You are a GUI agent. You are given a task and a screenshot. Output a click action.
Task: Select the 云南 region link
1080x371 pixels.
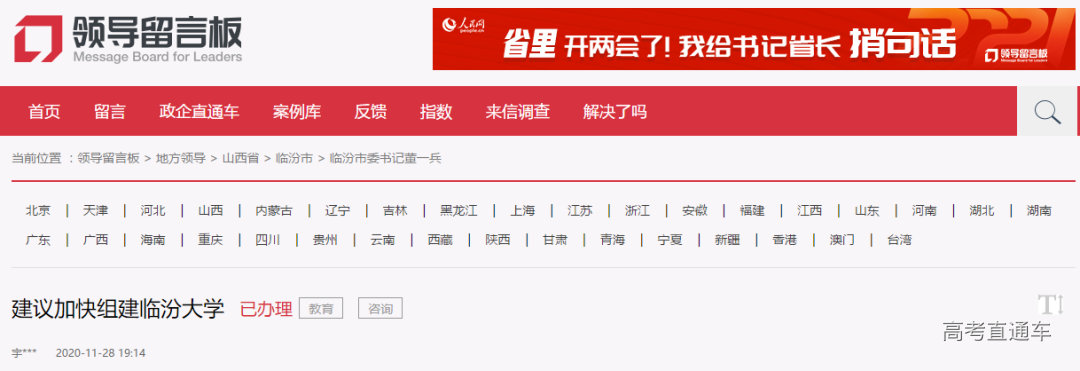383,240
